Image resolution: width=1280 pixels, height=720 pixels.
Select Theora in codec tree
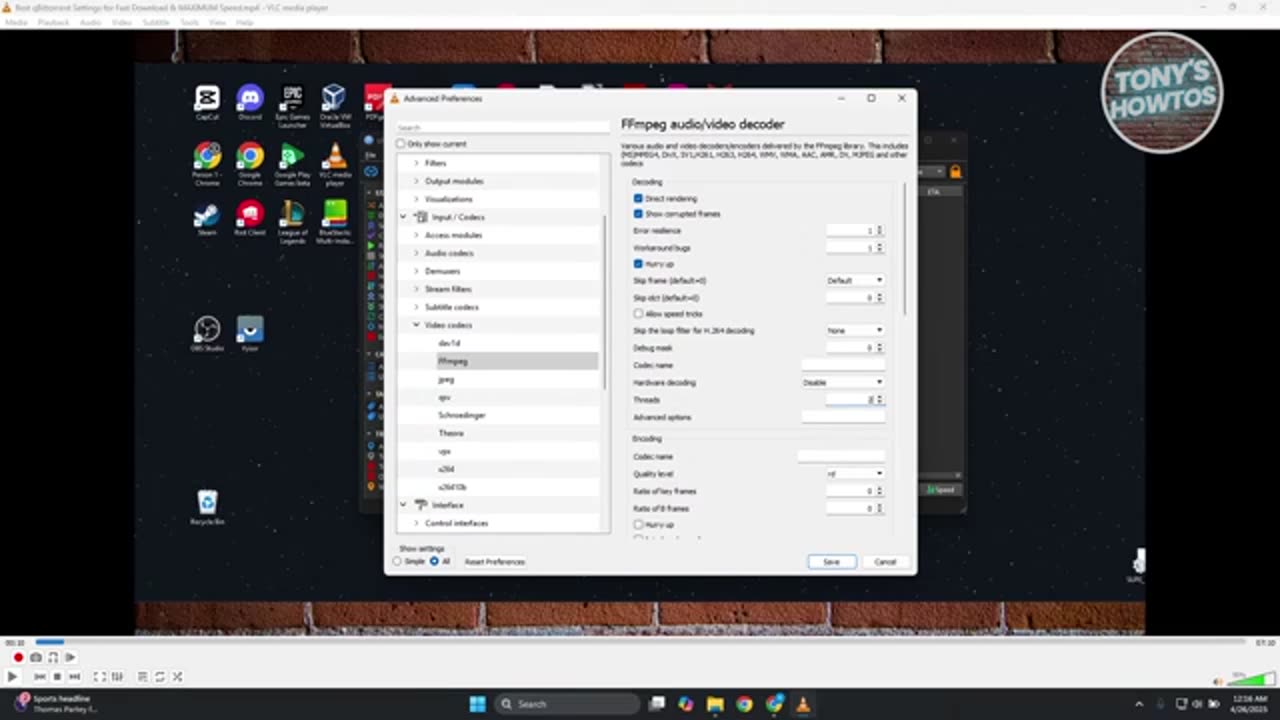tap(451, 433)
